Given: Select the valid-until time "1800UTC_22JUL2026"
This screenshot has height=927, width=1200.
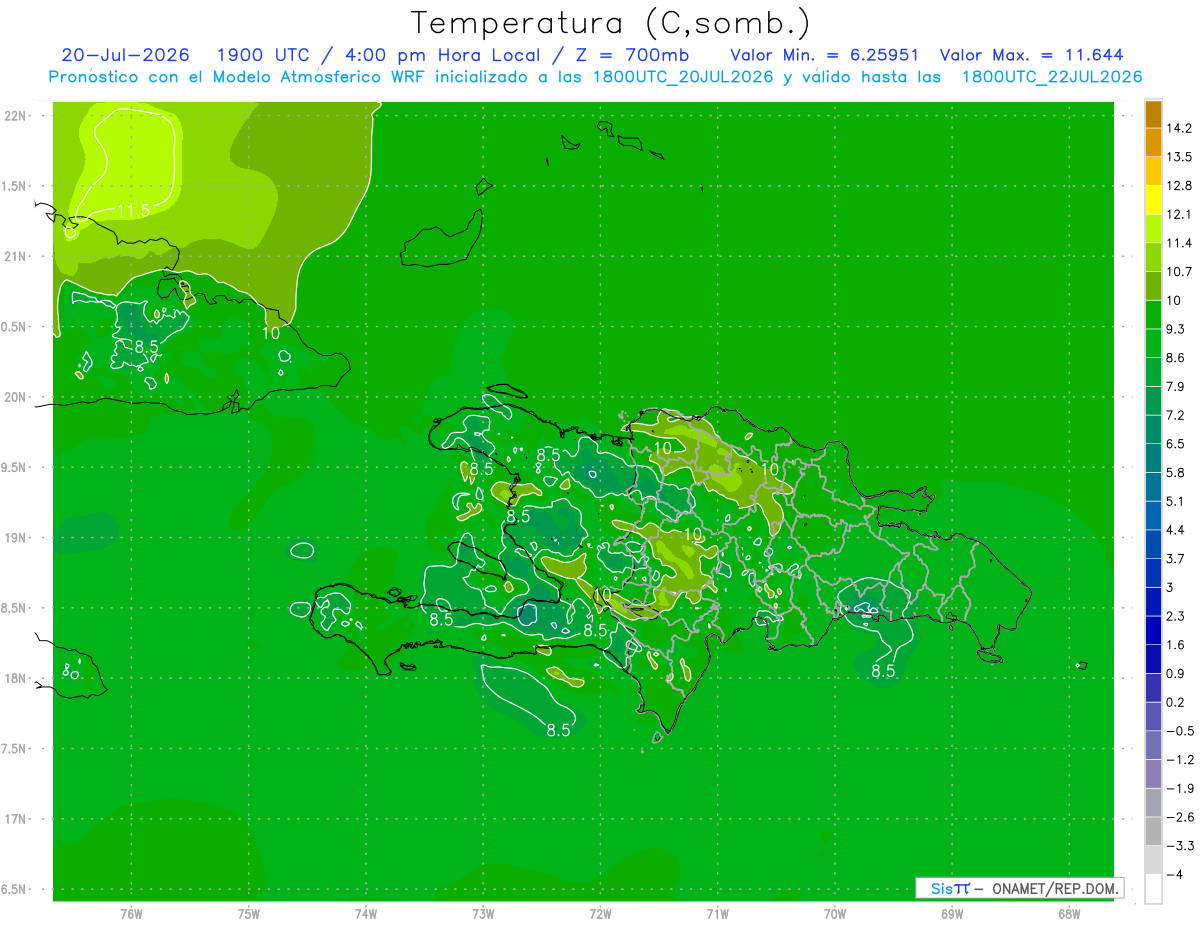Looking at the screenshot, I should (x=1052, y=77).
